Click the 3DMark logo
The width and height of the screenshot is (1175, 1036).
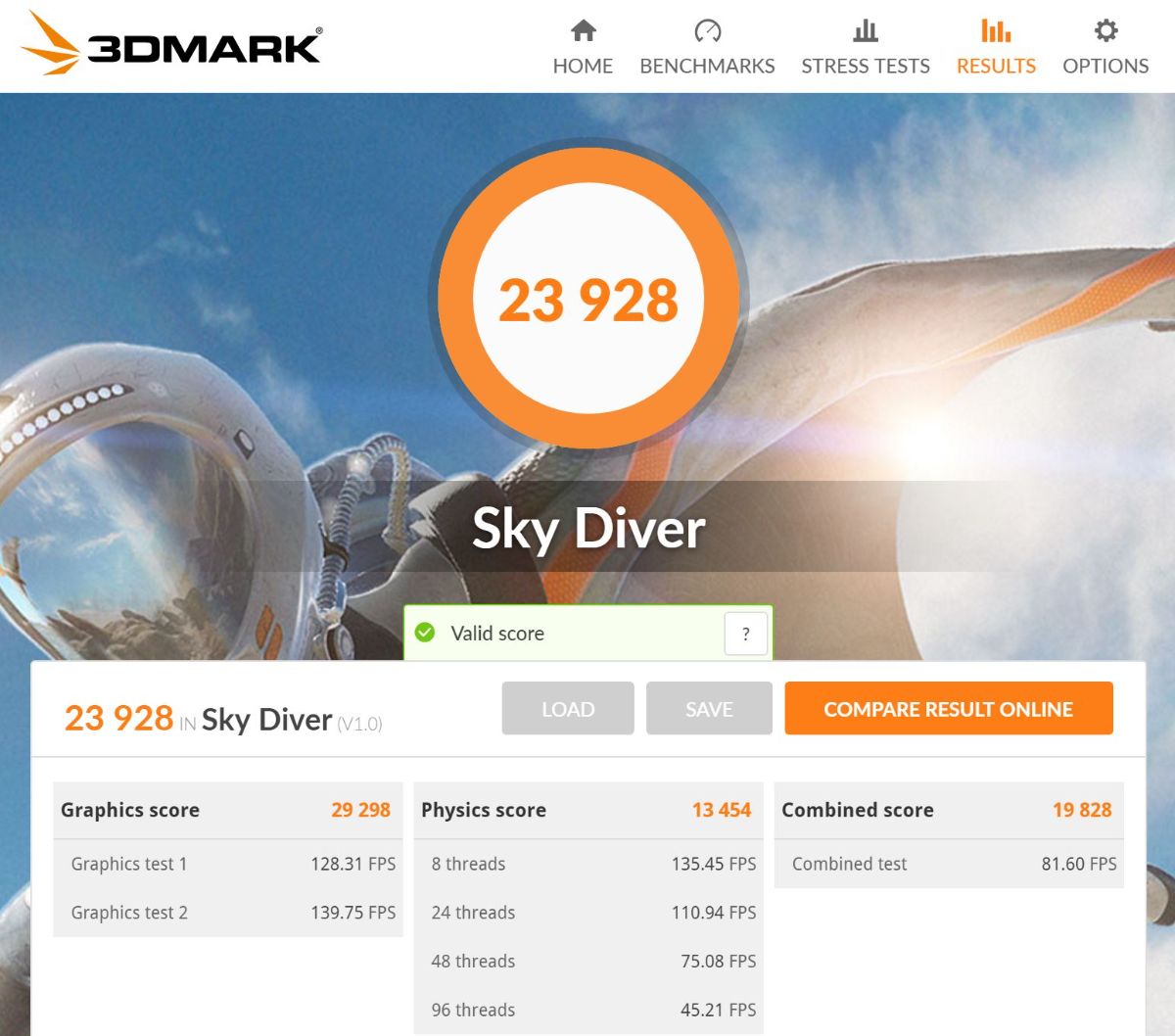(x=171, y=44)
